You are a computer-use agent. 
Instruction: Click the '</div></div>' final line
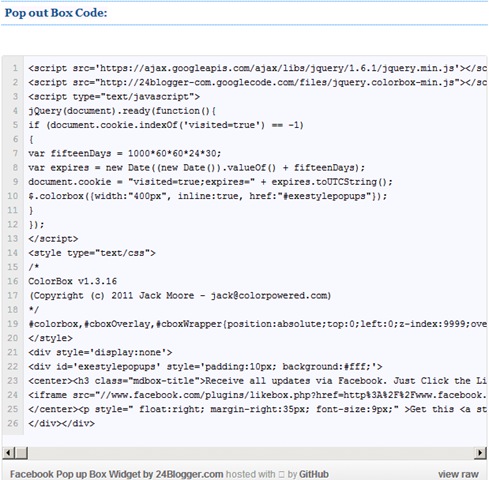tap(61, 423)
